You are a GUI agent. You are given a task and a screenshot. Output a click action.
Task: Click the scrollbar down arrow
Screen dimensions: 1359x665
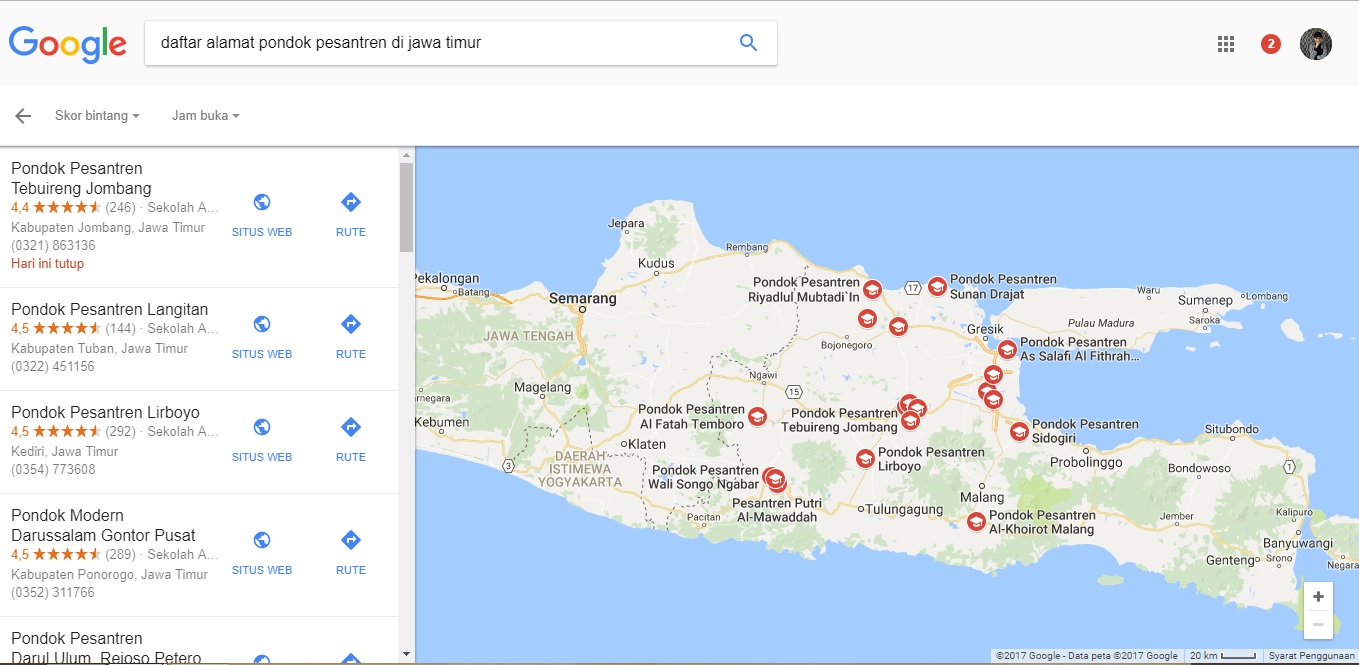click(406, 654)
